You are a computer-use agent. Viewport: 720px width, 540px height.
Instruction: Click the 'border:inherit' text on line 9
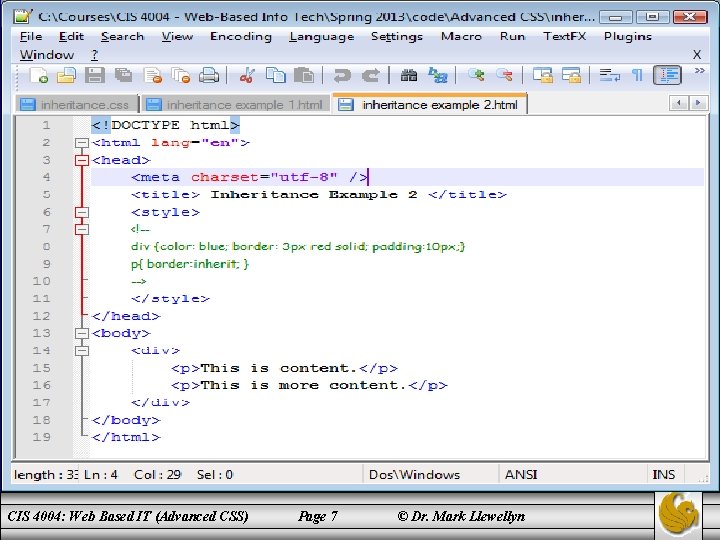(193, 264)
